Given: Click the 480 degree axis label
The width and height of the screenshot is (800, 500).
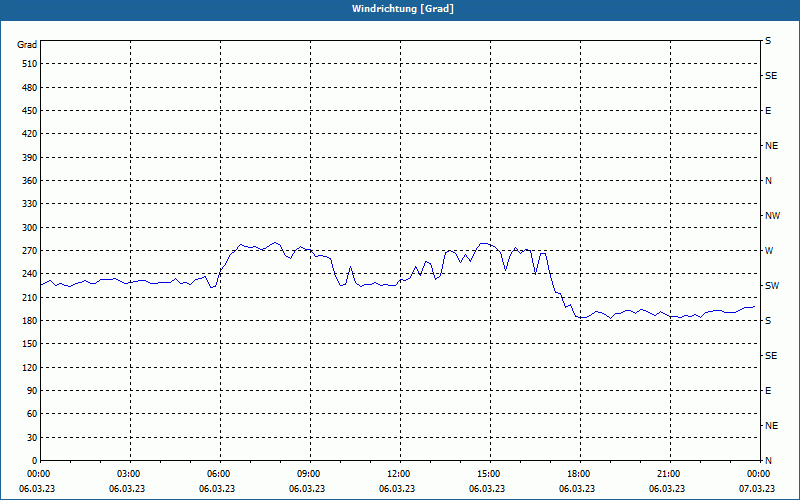Looking at the screenshot, I should coord(29,87).
